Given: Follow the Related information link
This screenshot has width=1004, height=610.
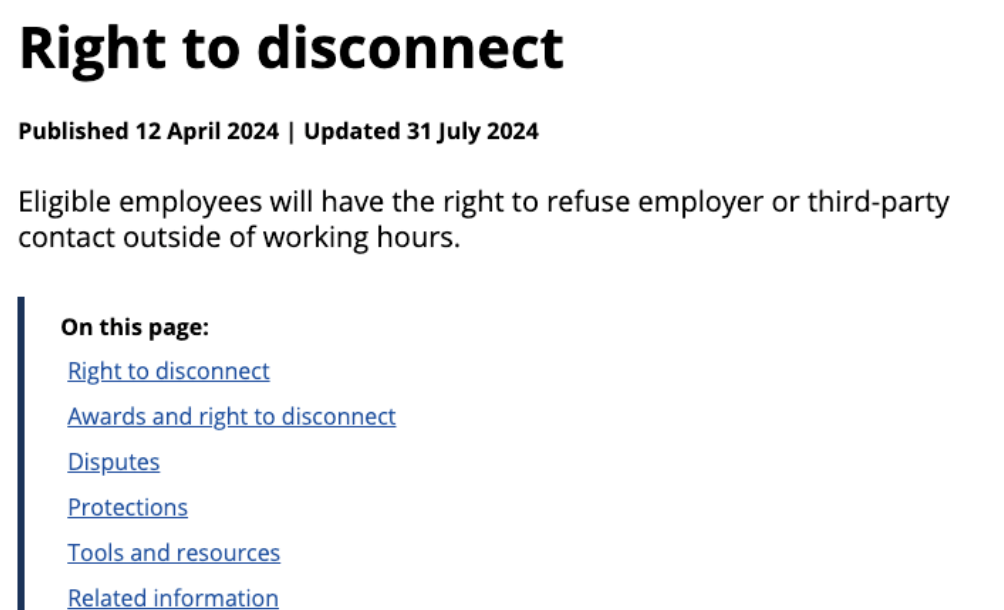Looking at the screenshot, I should [x=173, y=598].
